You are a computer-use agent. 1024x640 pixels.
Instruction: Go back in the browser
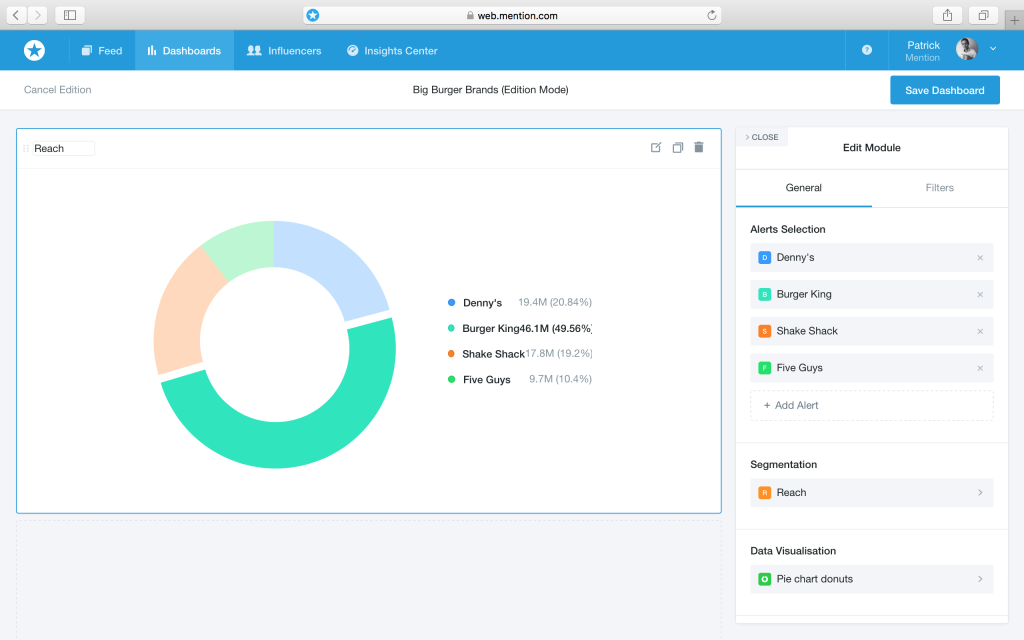[16, 15]
